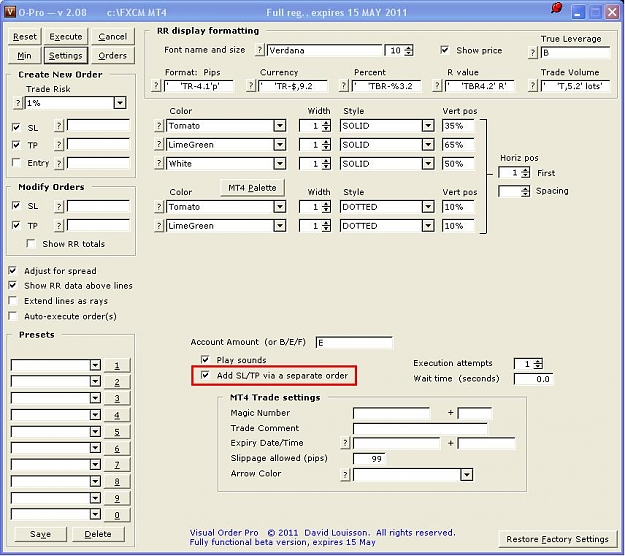Click the Trade Comment field
This screenshot has height=556, width=625.
[420, 428]
